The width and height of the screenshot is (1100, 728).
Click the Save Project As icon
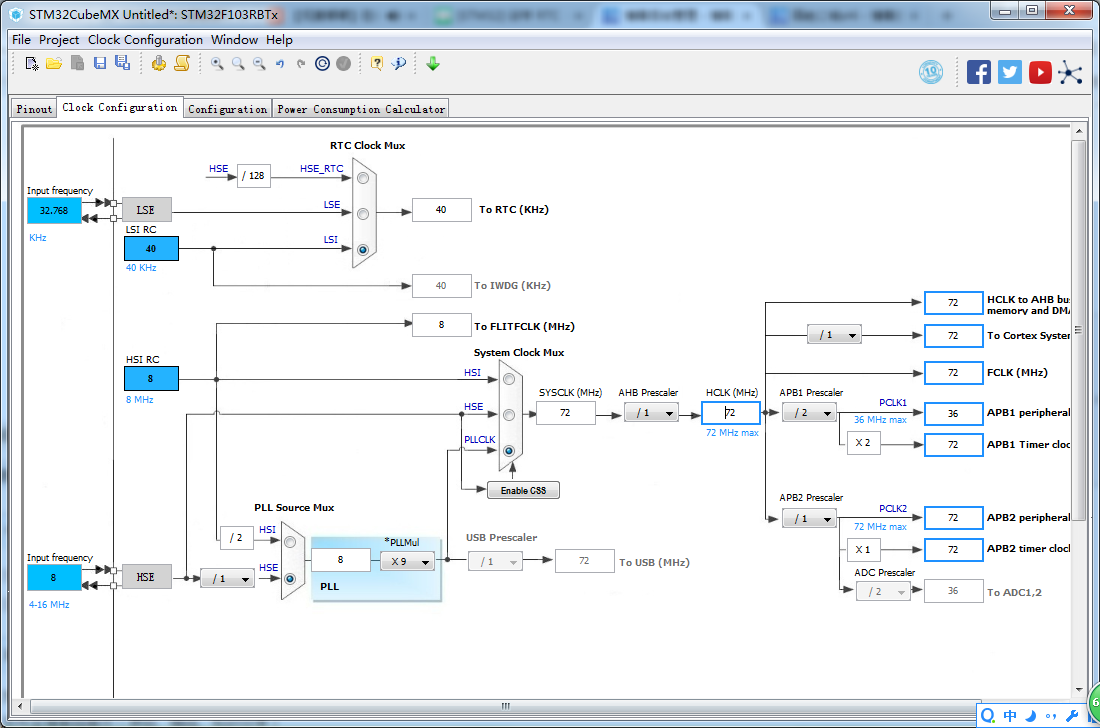click(123, 63)
